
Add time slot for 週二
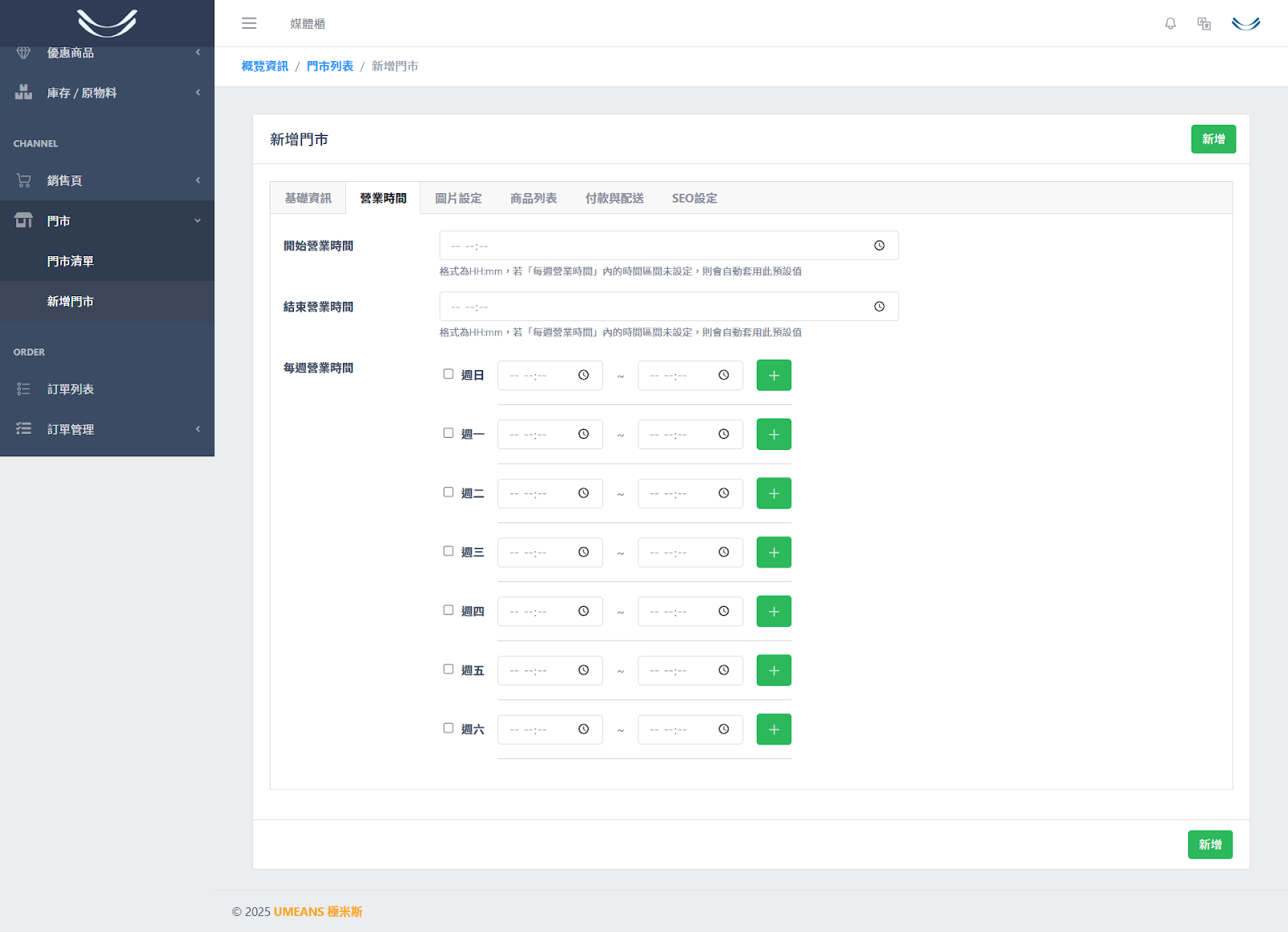(x=774, y=493)
